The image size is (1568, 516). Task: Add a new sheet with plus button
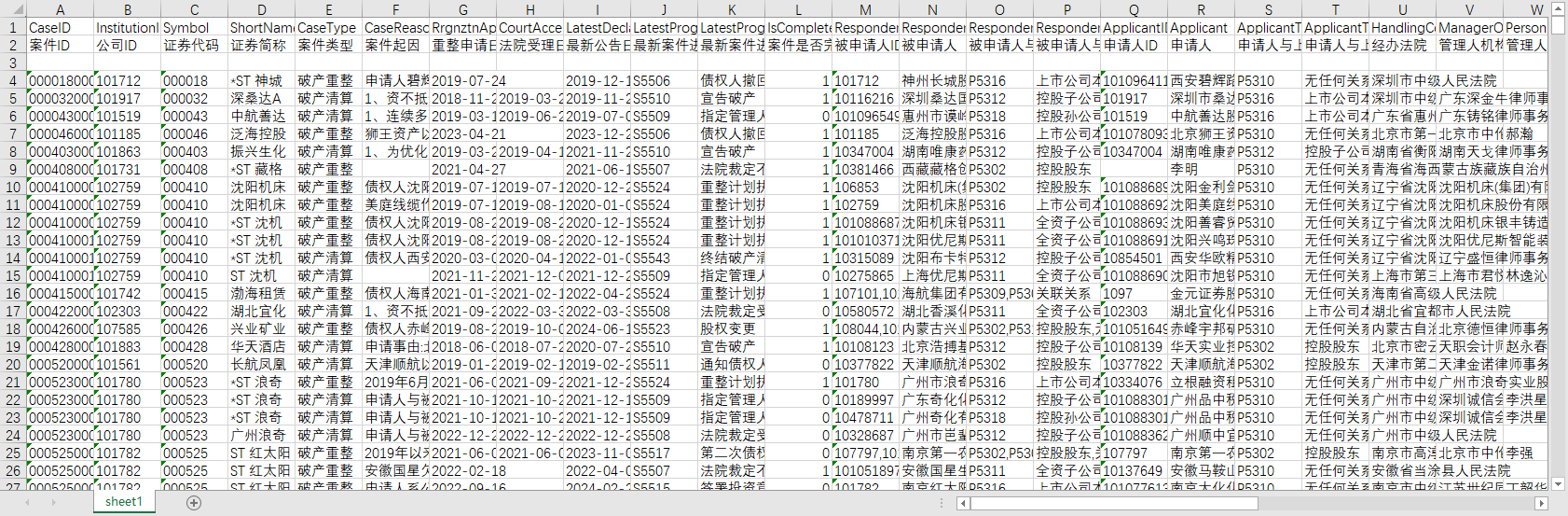tap(194, 503)
